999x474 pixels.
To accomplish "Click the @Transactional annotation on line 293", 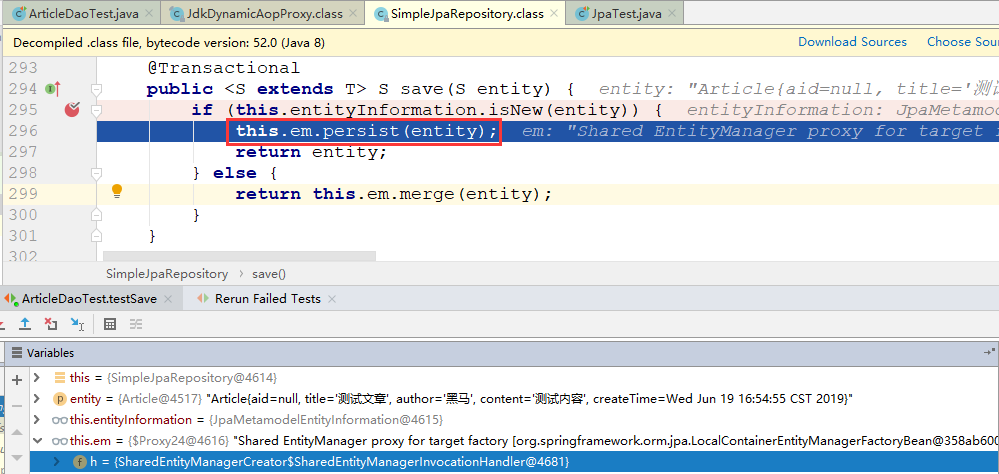I will (223, 68).
